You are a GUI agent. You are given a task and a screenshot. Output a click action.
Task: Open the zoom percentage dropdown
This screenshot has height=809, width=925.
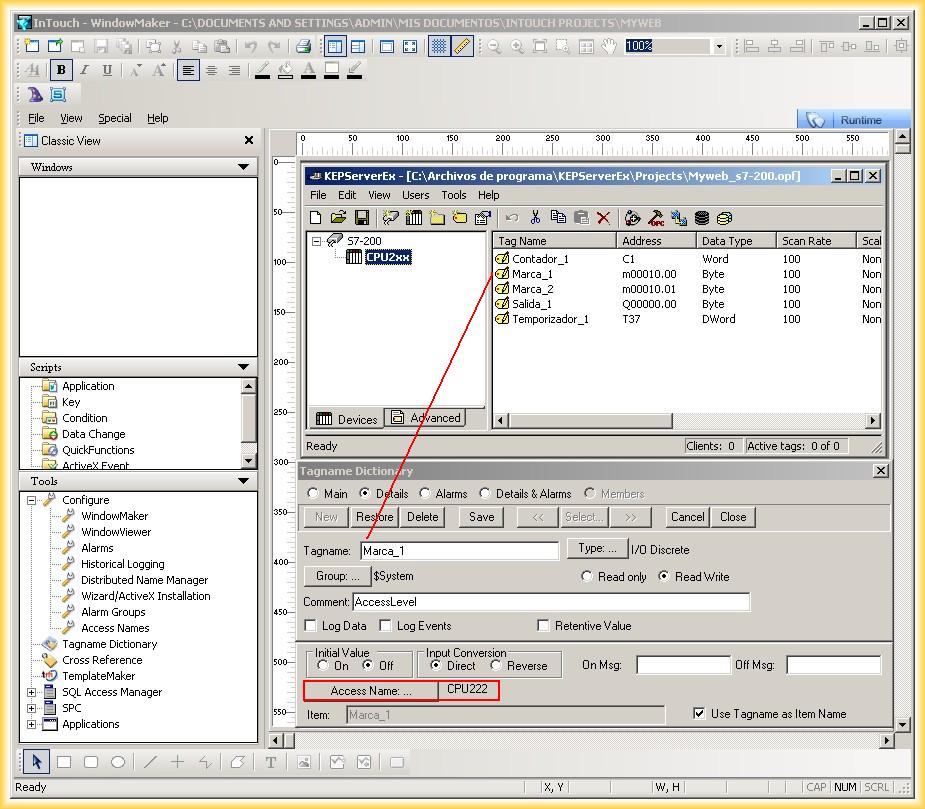point(719,46)
